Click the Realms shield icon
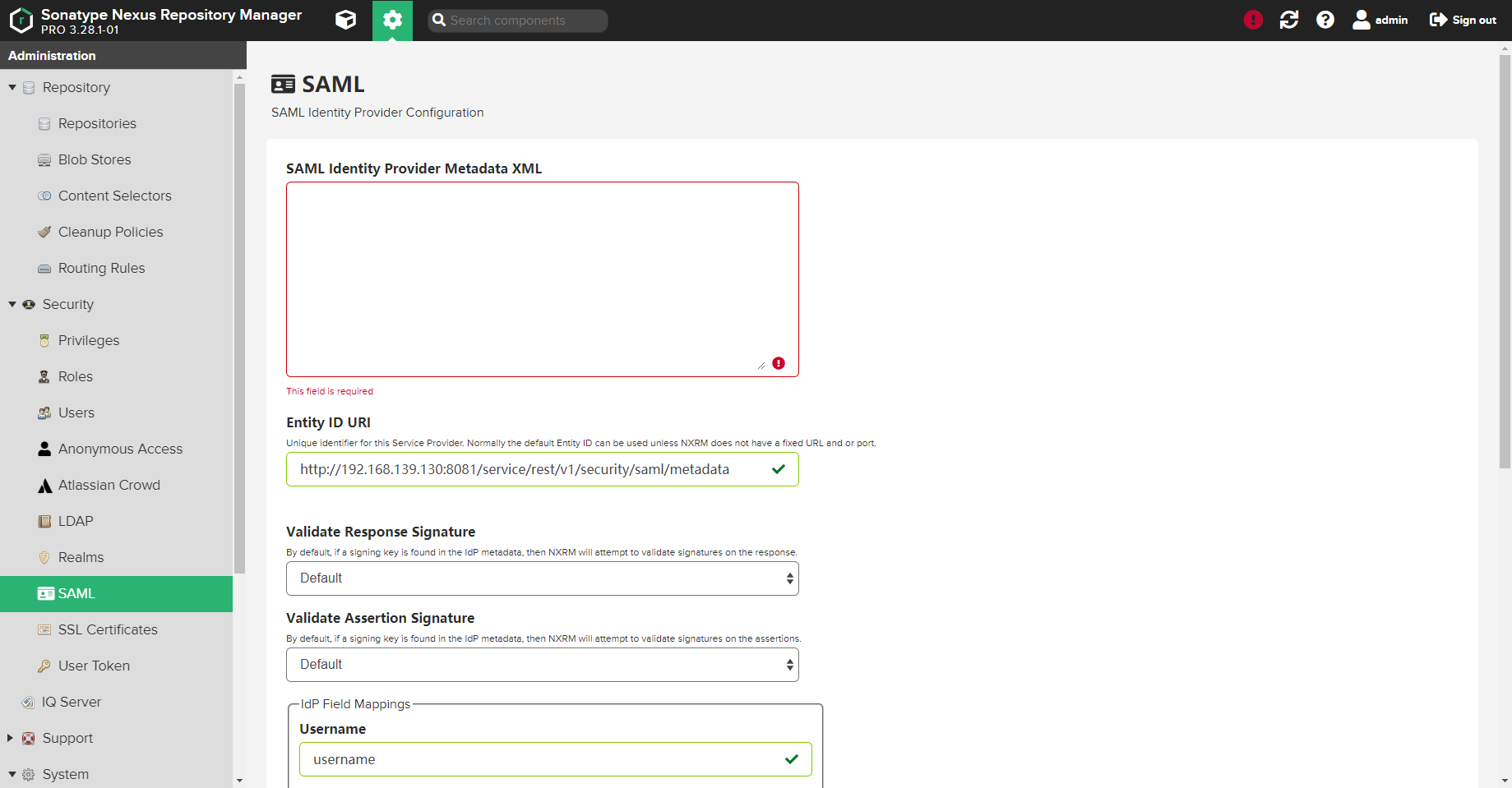This screenshot has width=1512, height=788. [44, 557]
